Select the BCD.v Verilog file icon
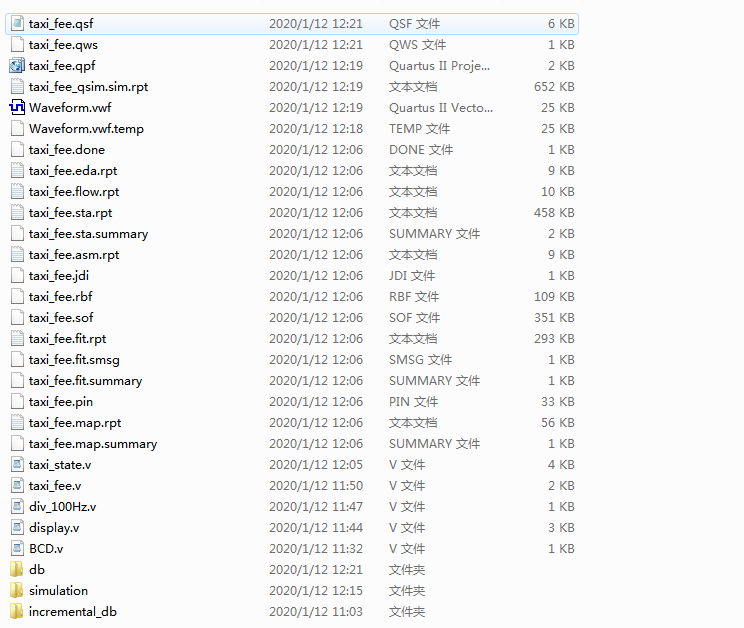 (17, 548)
